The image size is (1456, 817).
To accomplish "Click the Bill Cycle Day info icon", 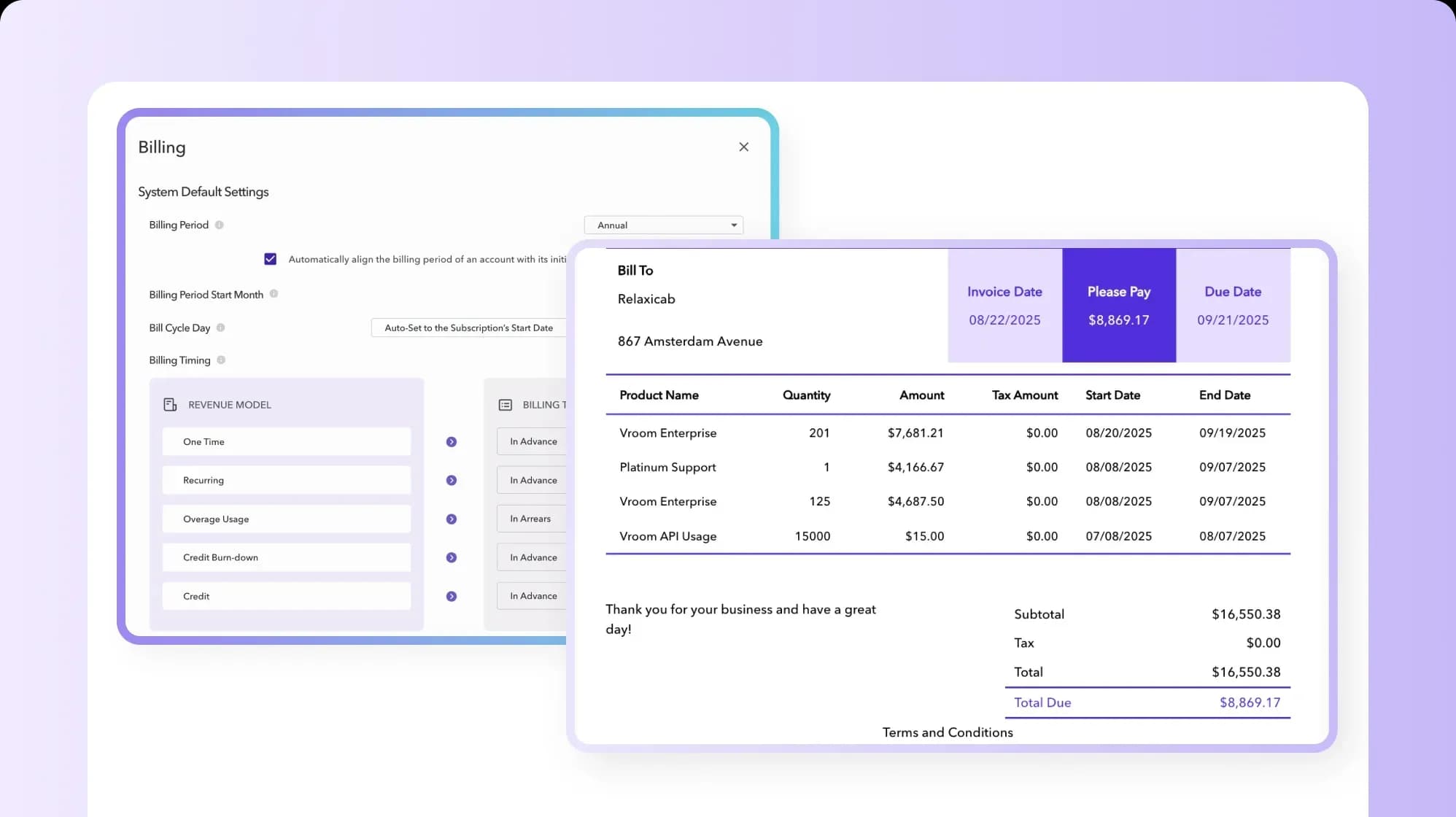I will point(220,328).
